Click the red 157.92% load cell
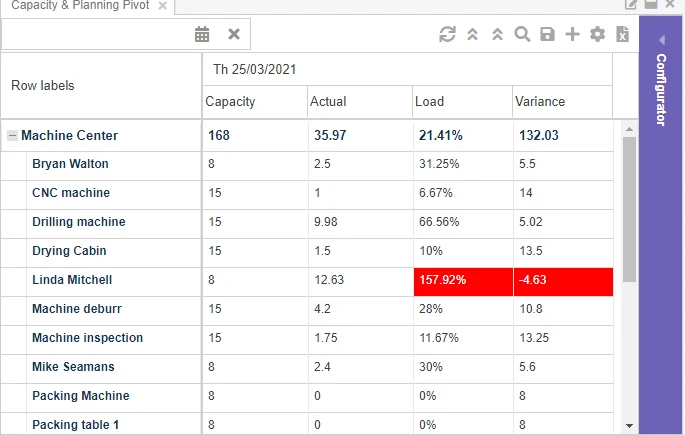685x435 pixels. coord(463,282)
